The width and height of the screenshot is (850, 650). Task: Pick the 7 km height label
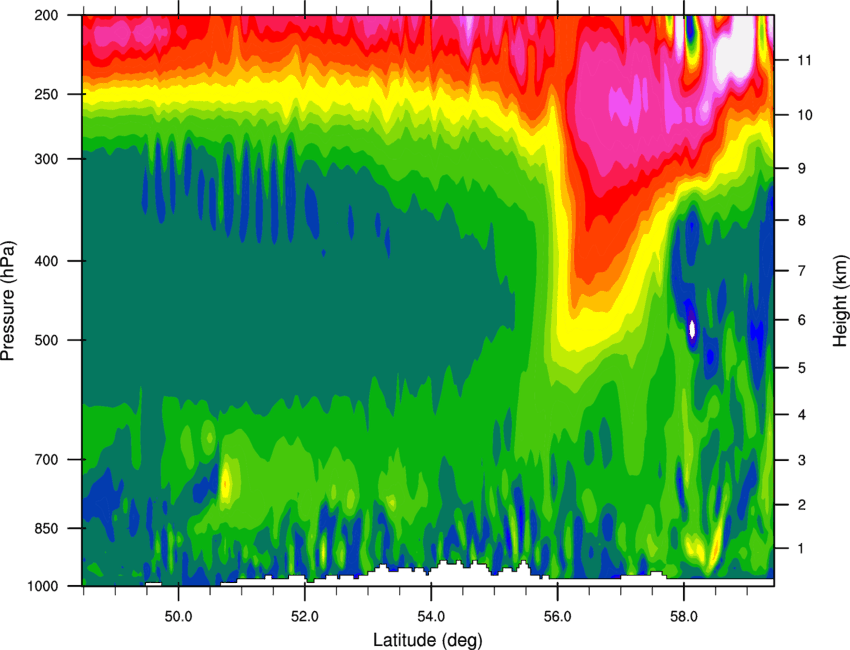(x=801, y=271)
